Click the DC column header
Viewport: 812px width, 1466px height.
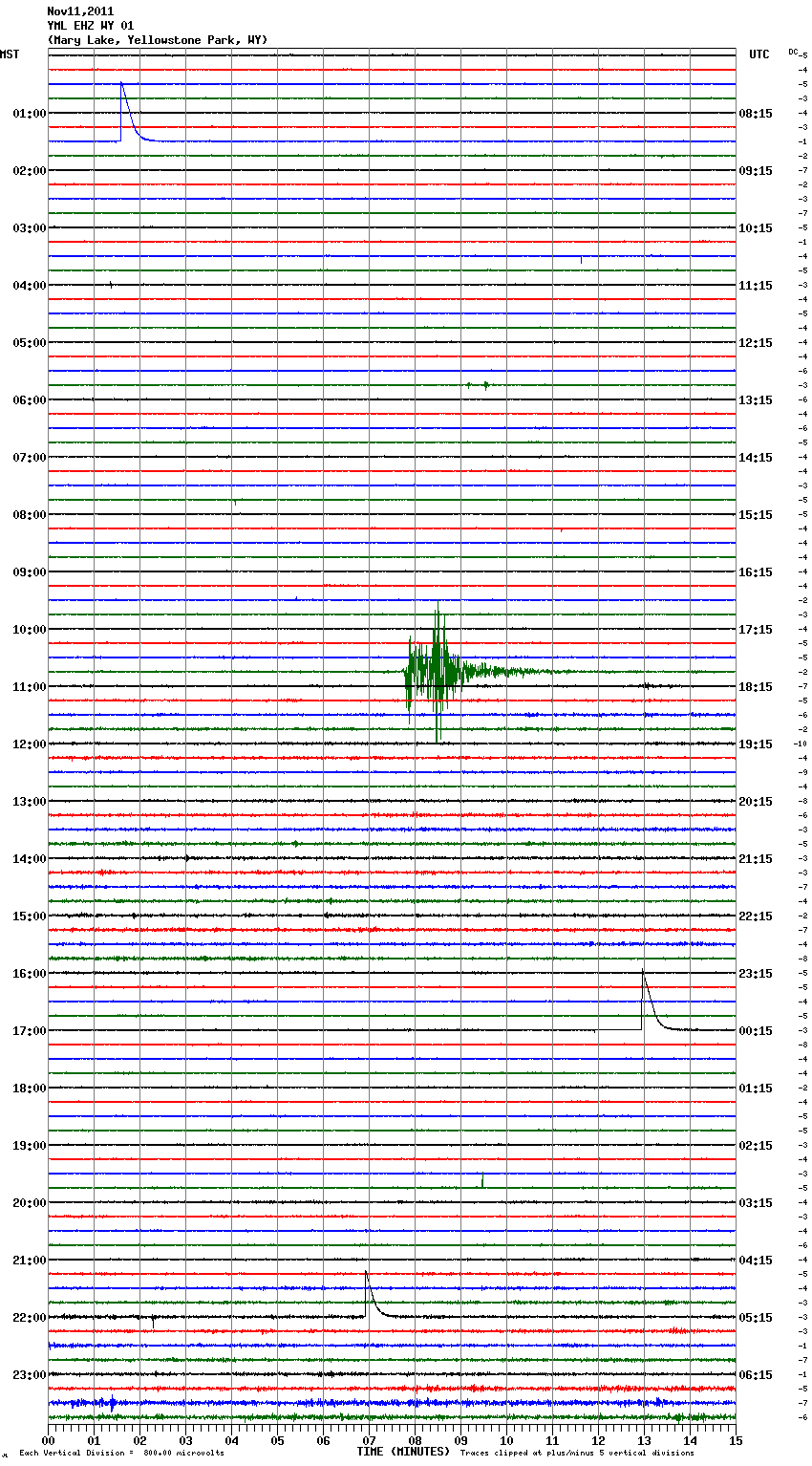click(793, 52)
